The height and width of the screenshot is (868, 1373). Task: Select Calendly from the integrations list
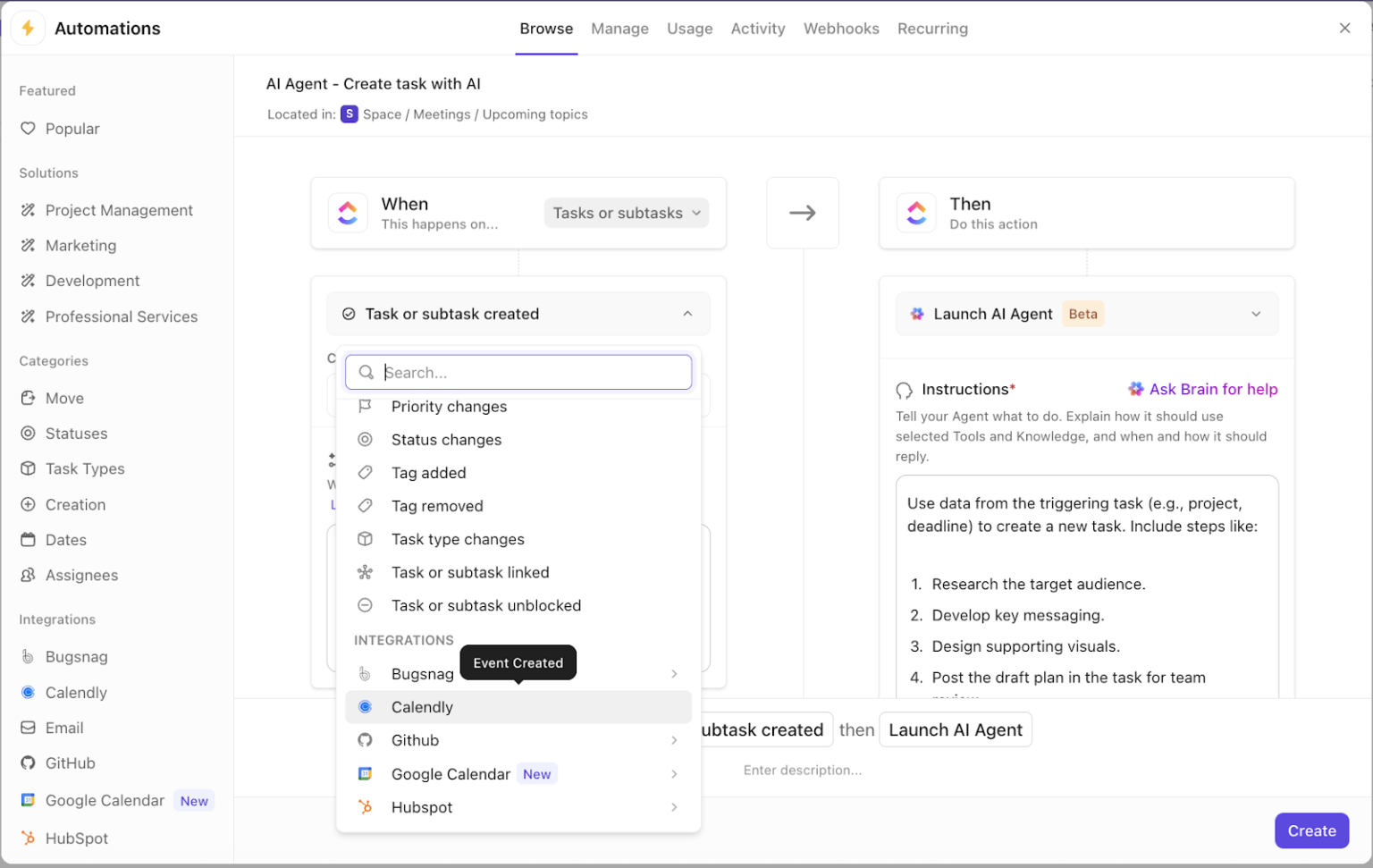[422, 707]
